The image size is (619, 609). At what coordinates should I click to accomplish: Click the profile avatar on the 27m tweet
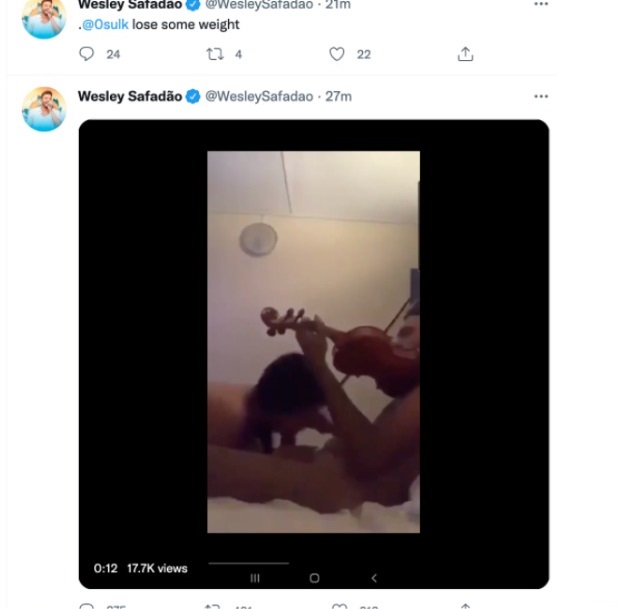pyautogui.click(x=44, y=108)
